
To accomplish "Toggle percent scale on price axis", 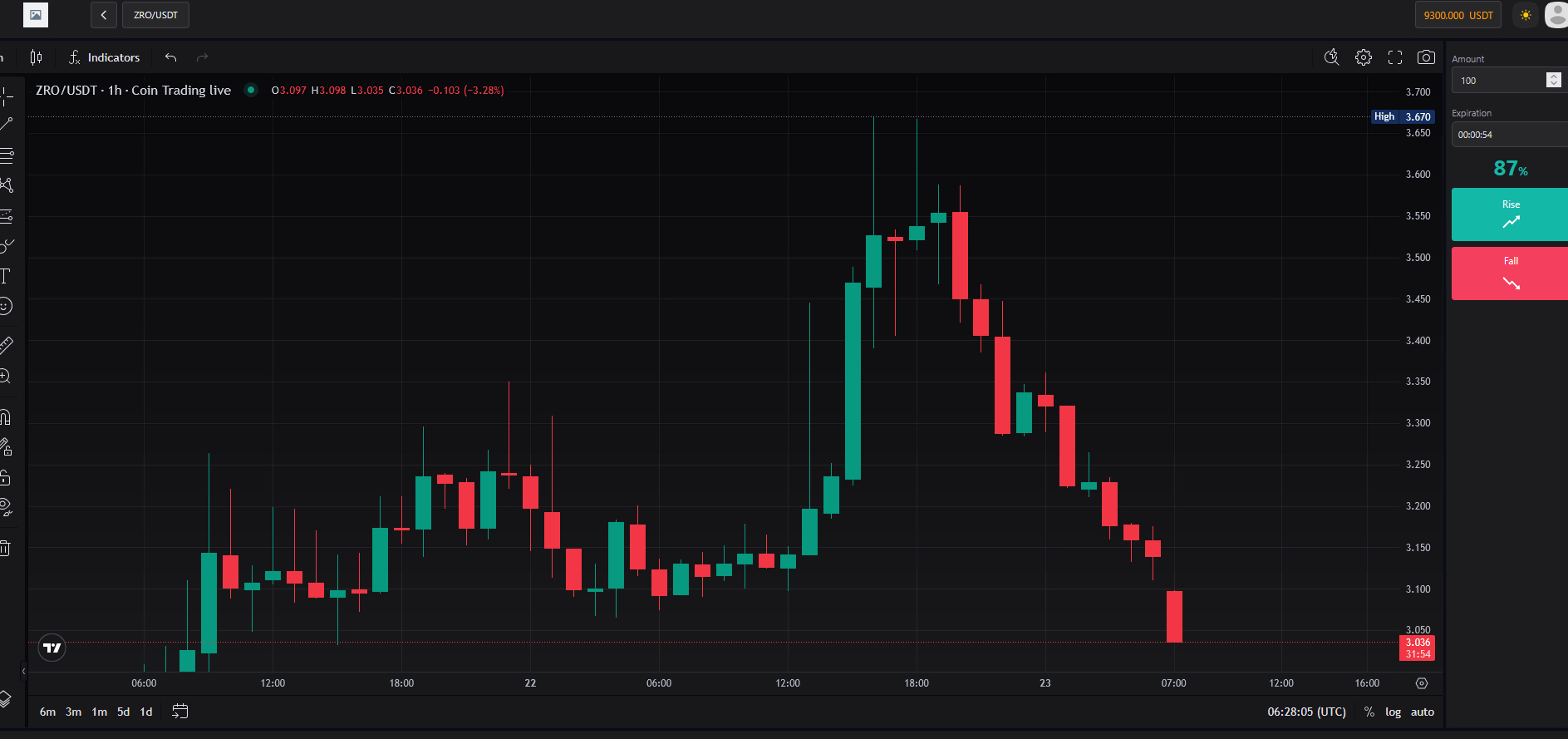I will pos(1369,712).
